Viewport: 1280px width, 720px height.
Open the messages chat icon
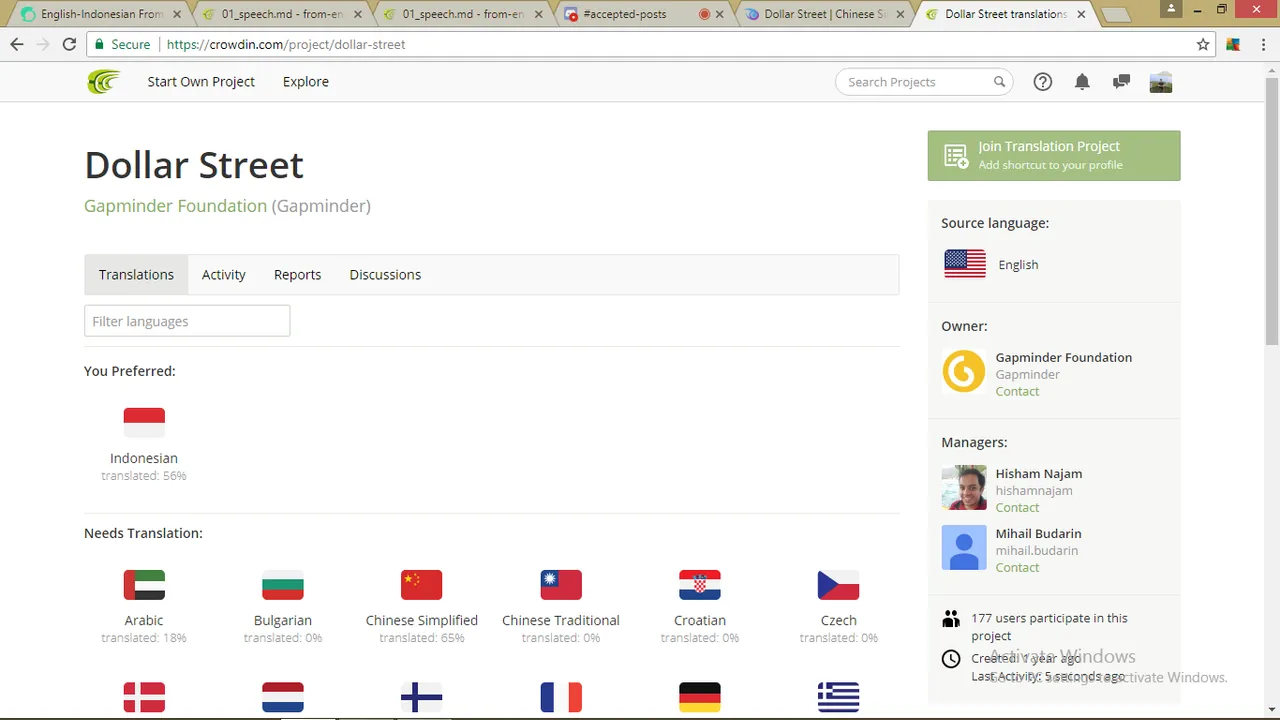click(1121, 82)
